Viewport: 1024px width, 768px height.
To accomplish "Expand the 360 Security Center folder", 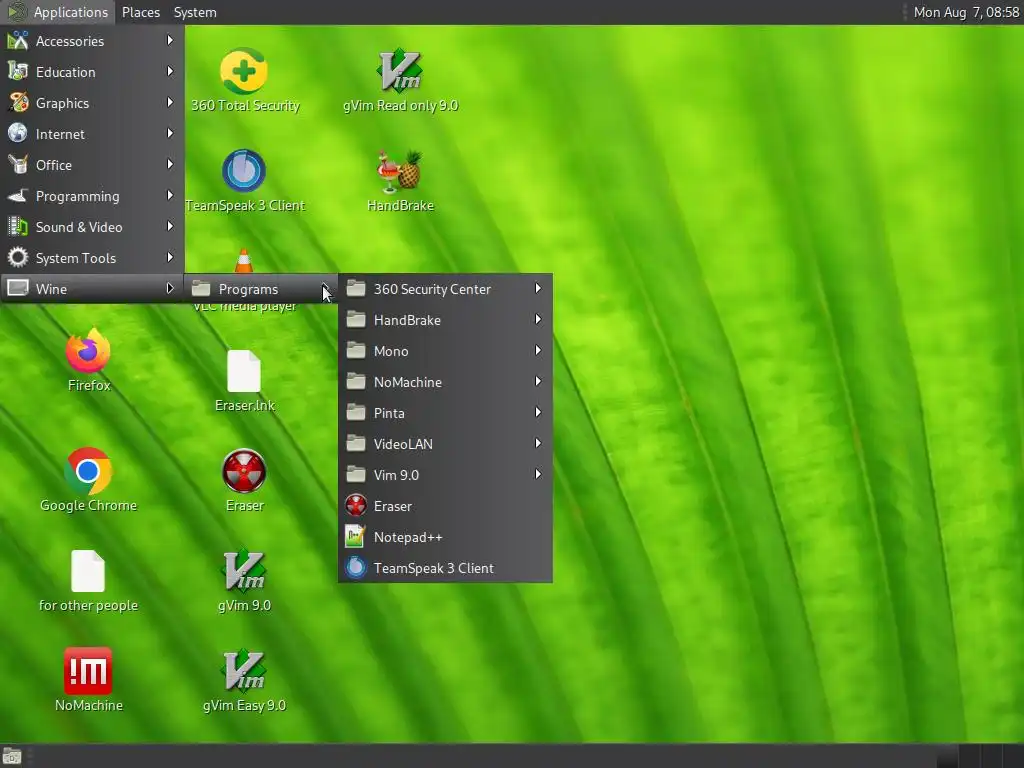I will coord(445,289).
